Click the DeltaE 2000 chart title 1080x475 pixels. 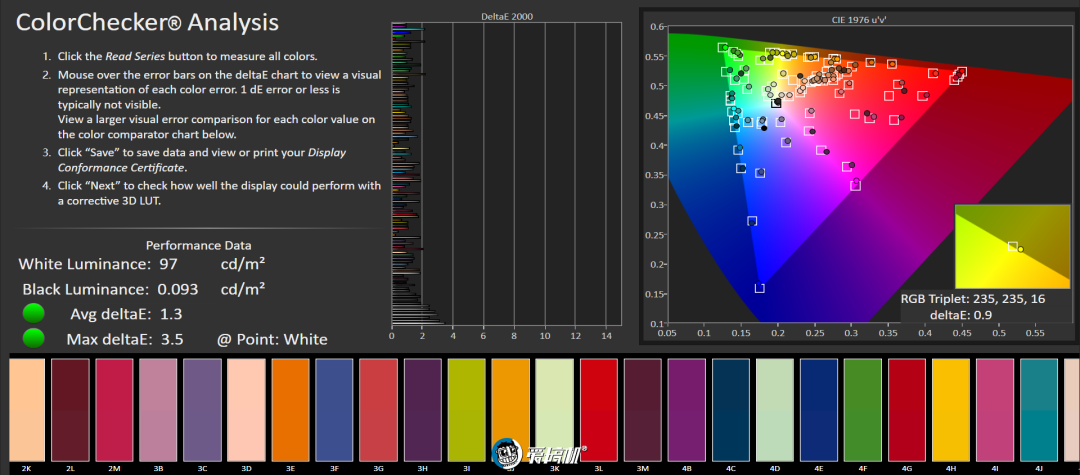[507, 16]
